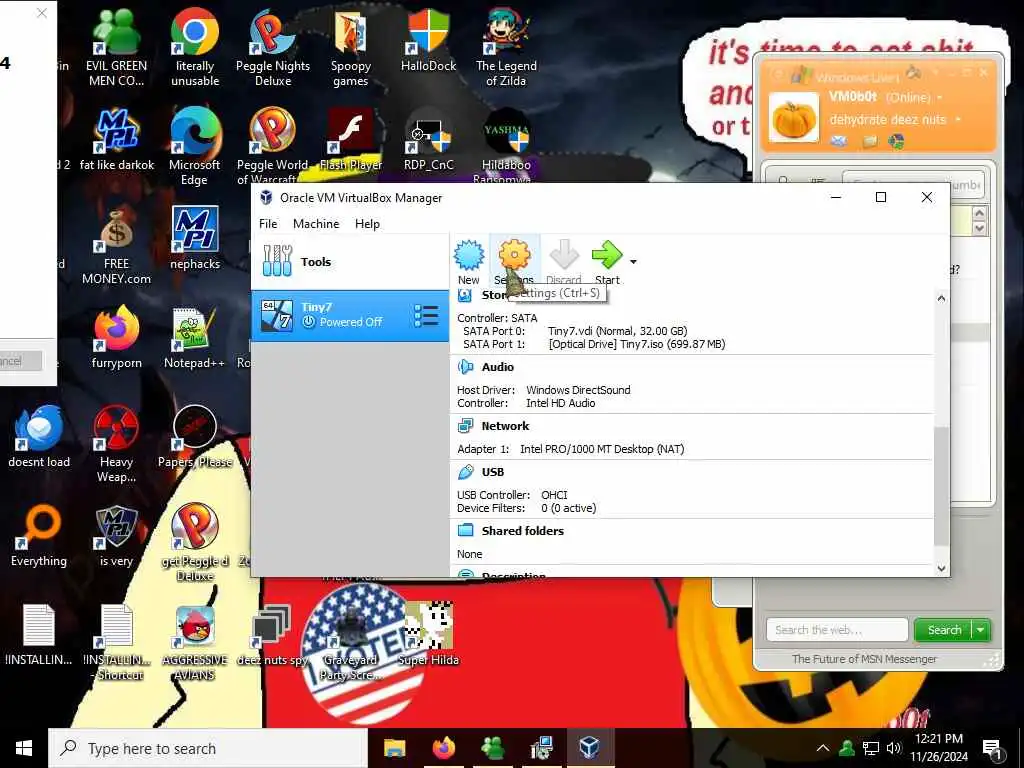Screen dimensions: 1024x768
Task: Open The Legend of Zilda shortcut
Action: [x=506, y=48]
